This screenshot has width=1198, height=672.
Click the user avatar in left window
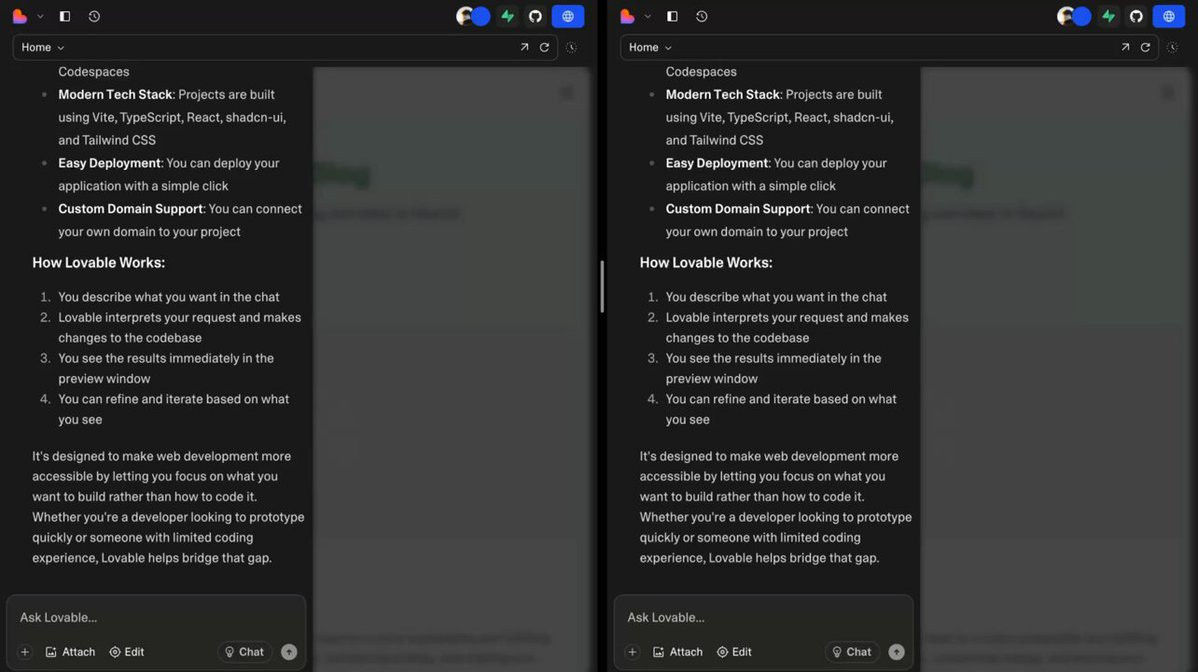click(x=465, y=16)
